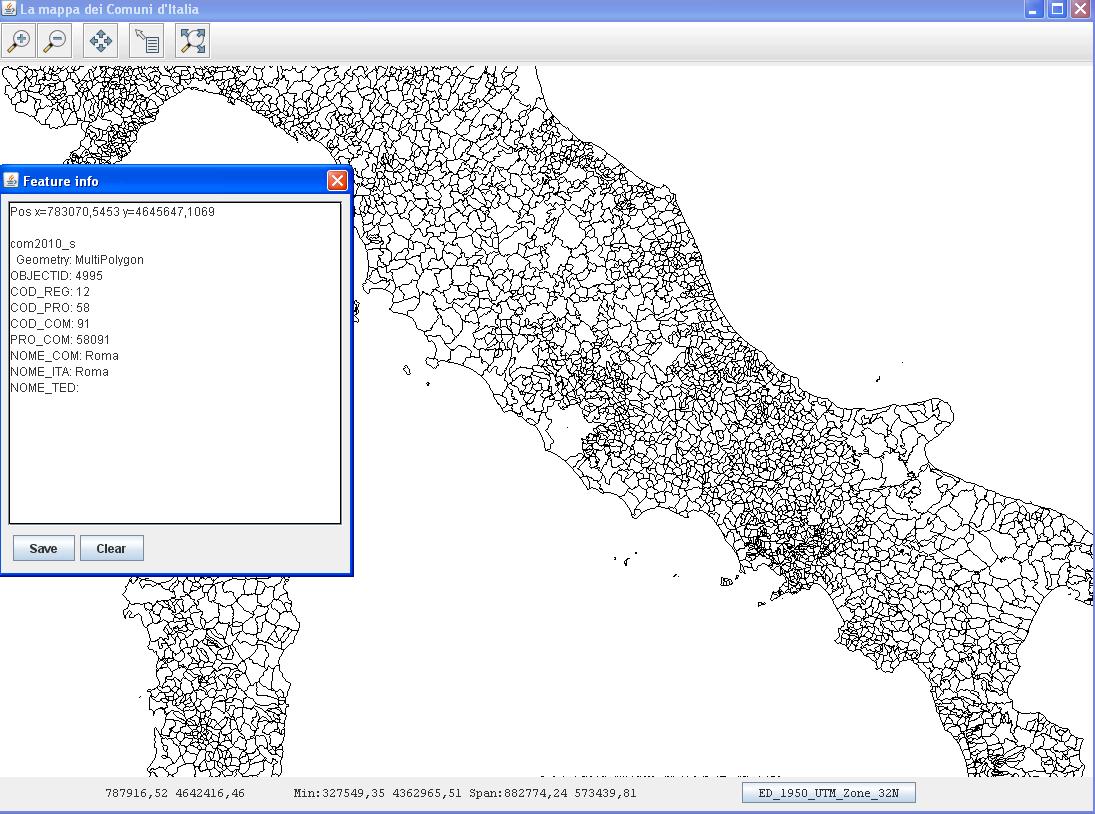Activate the Pan map tool

(101, 41)
